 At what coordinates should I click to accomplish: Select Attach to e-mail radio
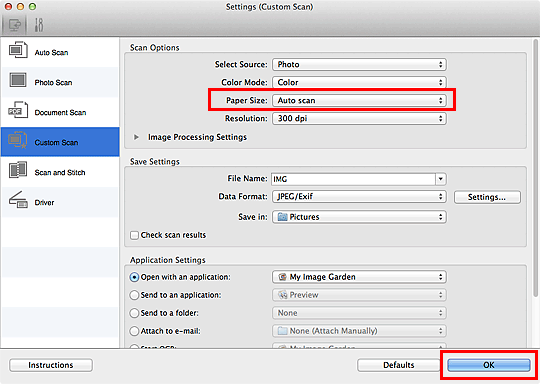tap(134, 331)
